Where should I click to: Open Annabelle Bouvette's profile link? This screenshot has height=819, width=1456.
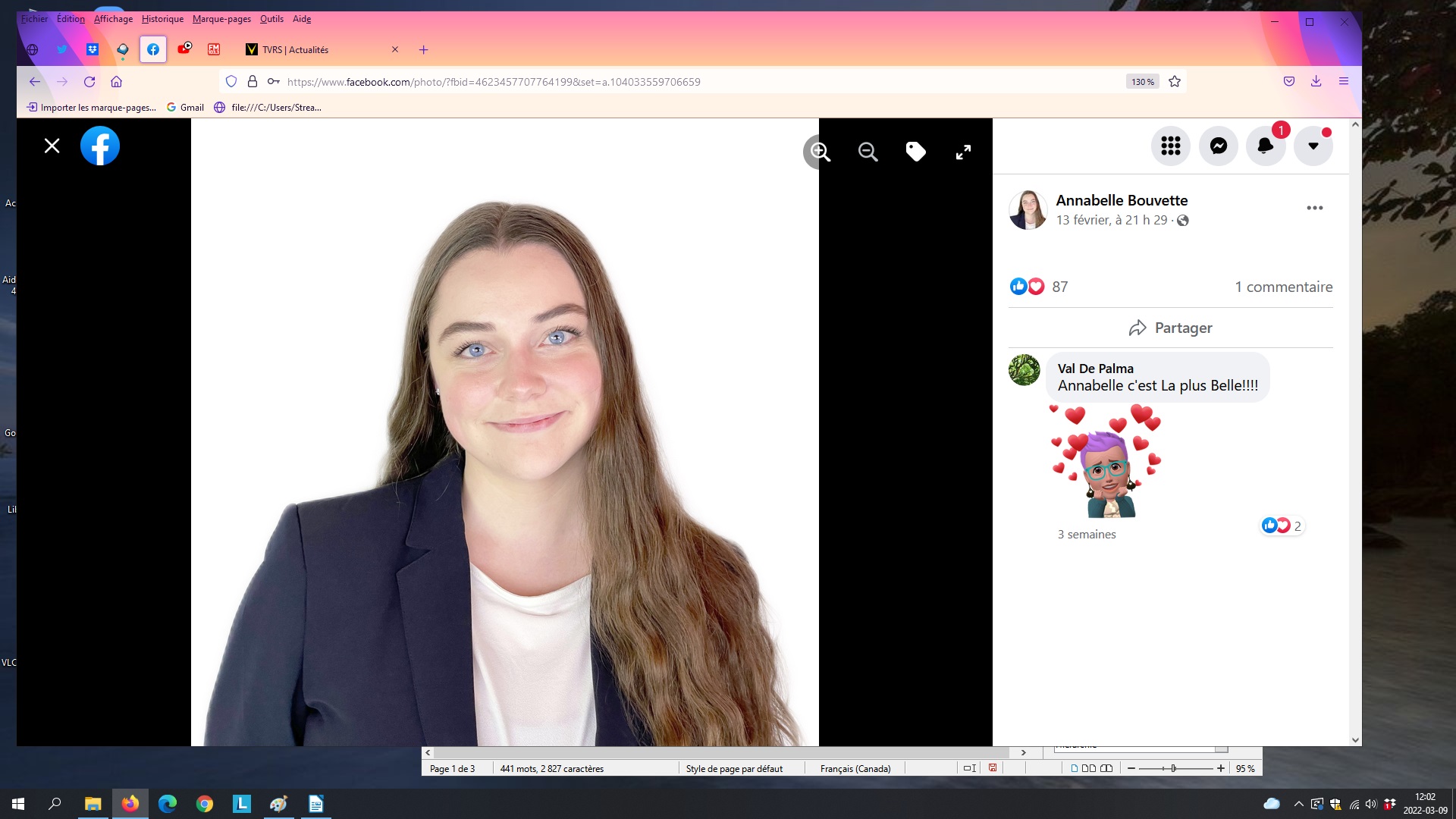point(1122,200)
